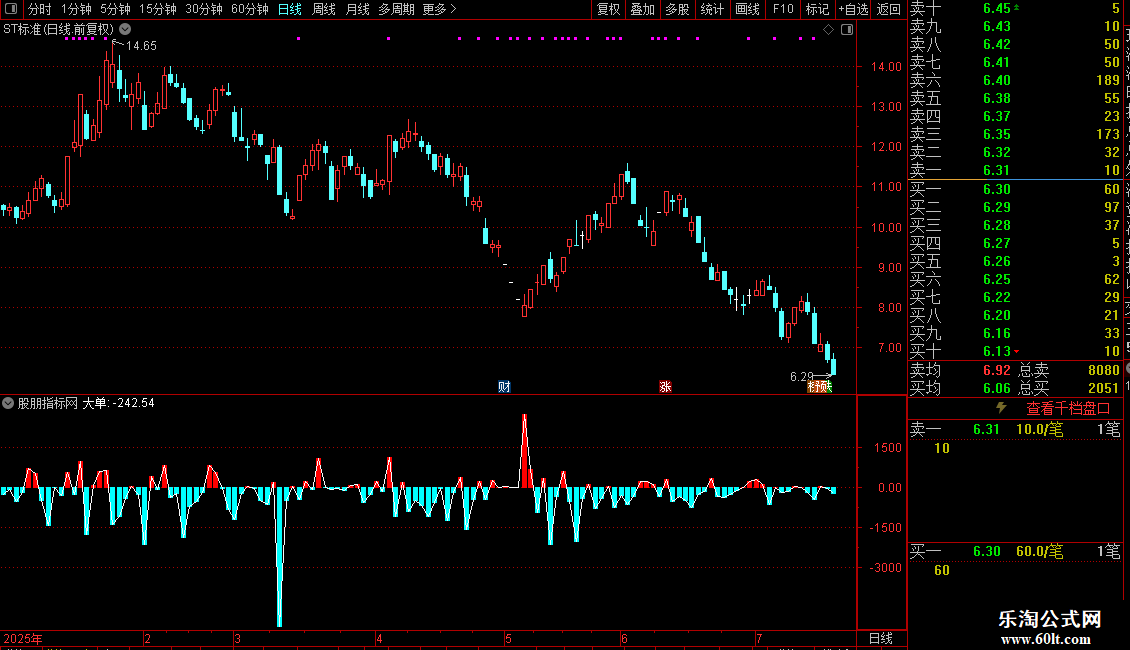
Task: Click the month 3 marker on timeline
Action: pos(237,638)
